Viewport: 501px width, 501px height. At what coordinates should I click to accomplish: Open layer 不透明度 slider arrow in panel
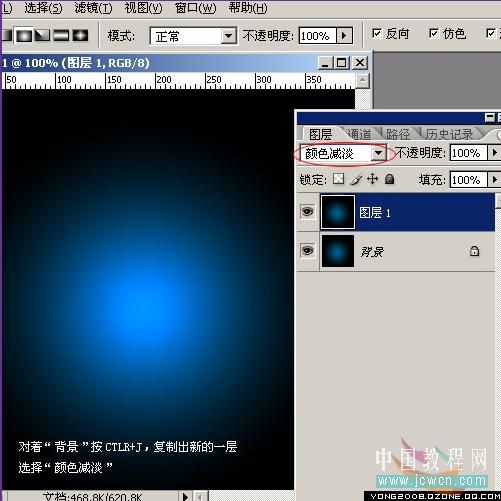click(x=495, y=153)
